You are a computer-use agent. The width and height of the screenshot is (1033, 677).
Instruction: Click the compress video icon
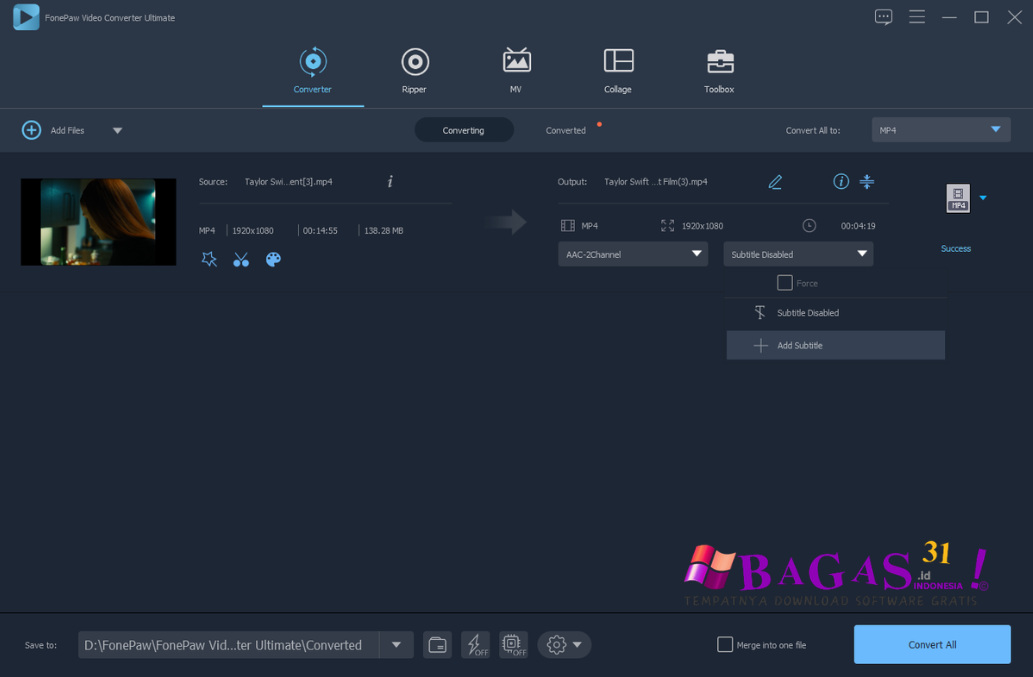pos(867,181)
